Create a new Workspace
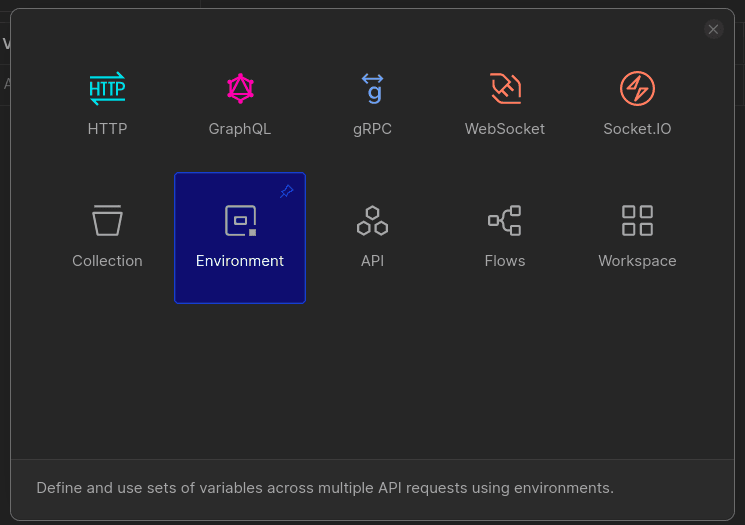Screen dimensions: 745x525 tap(637, 238)
